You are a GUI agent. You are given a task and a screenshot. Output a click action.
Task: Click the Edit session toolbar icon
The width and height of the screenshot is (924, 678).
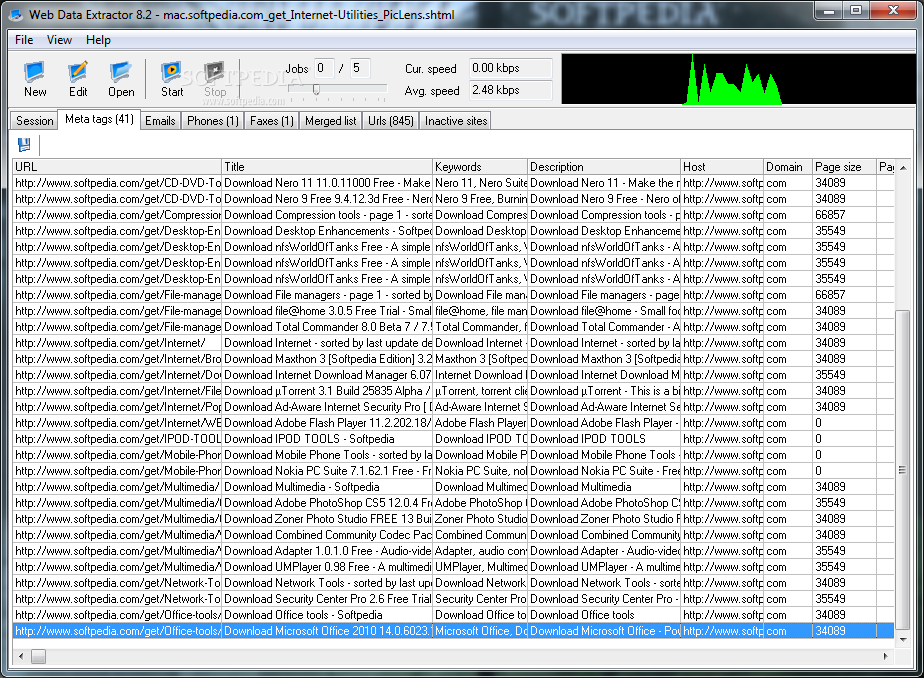pyautogui.click(x=77, y=71)
